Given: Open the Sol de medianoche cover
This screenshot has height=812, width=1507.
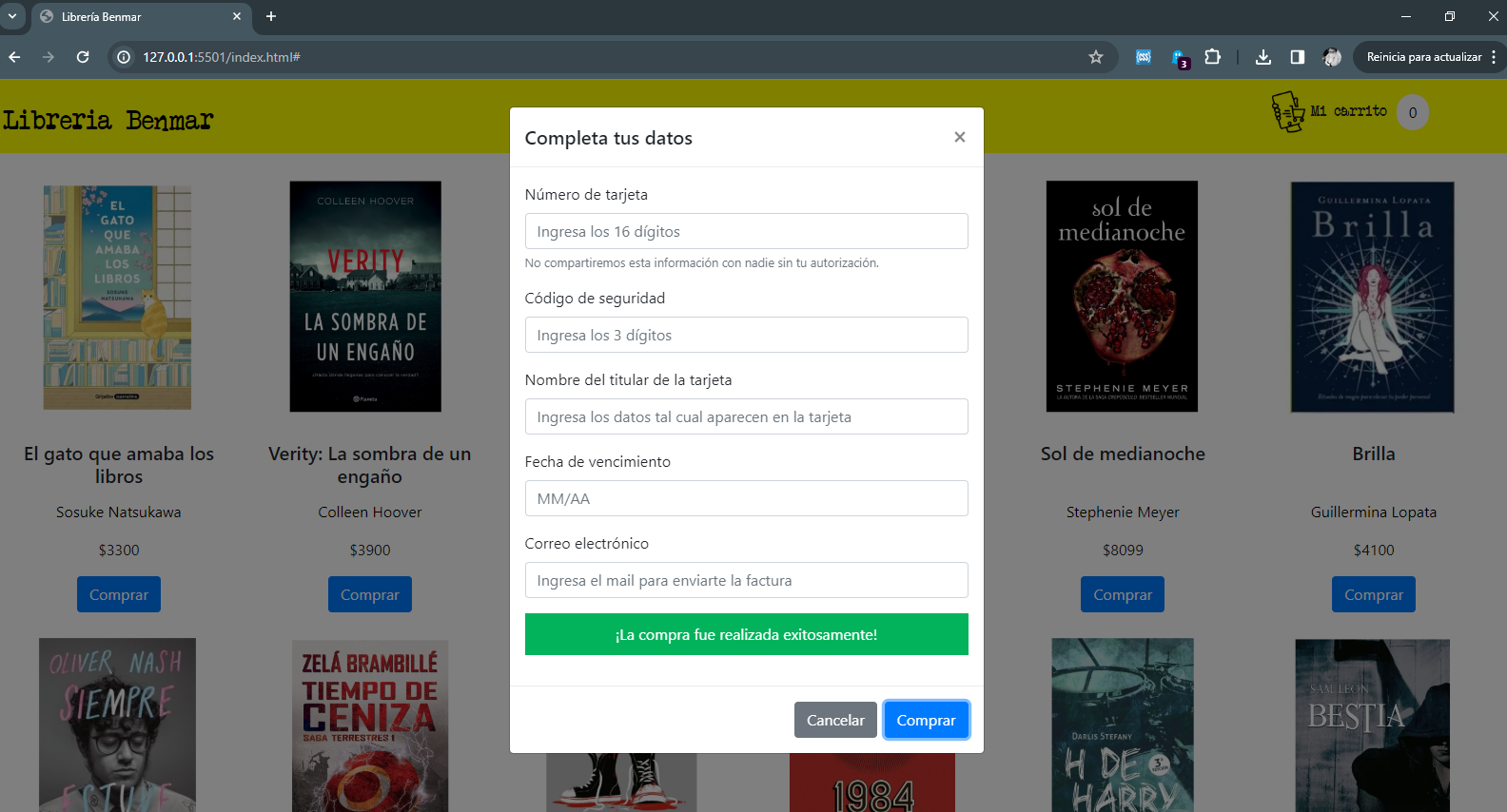Looking at the screenshot, I should pos(1122,297).
